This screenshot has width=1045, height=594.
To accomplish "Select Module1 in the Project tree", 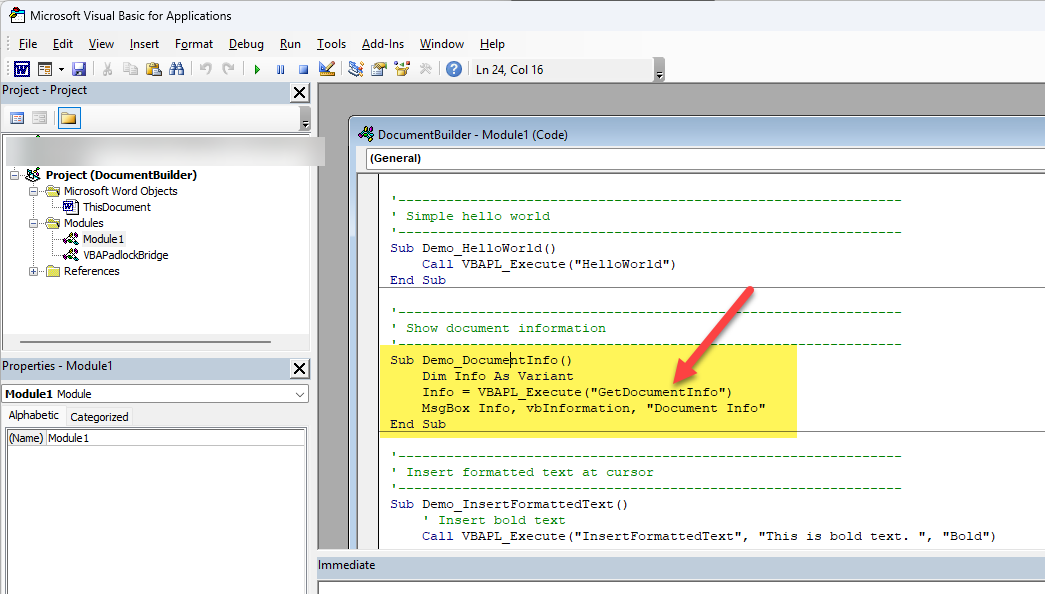I will pos(106,239).
